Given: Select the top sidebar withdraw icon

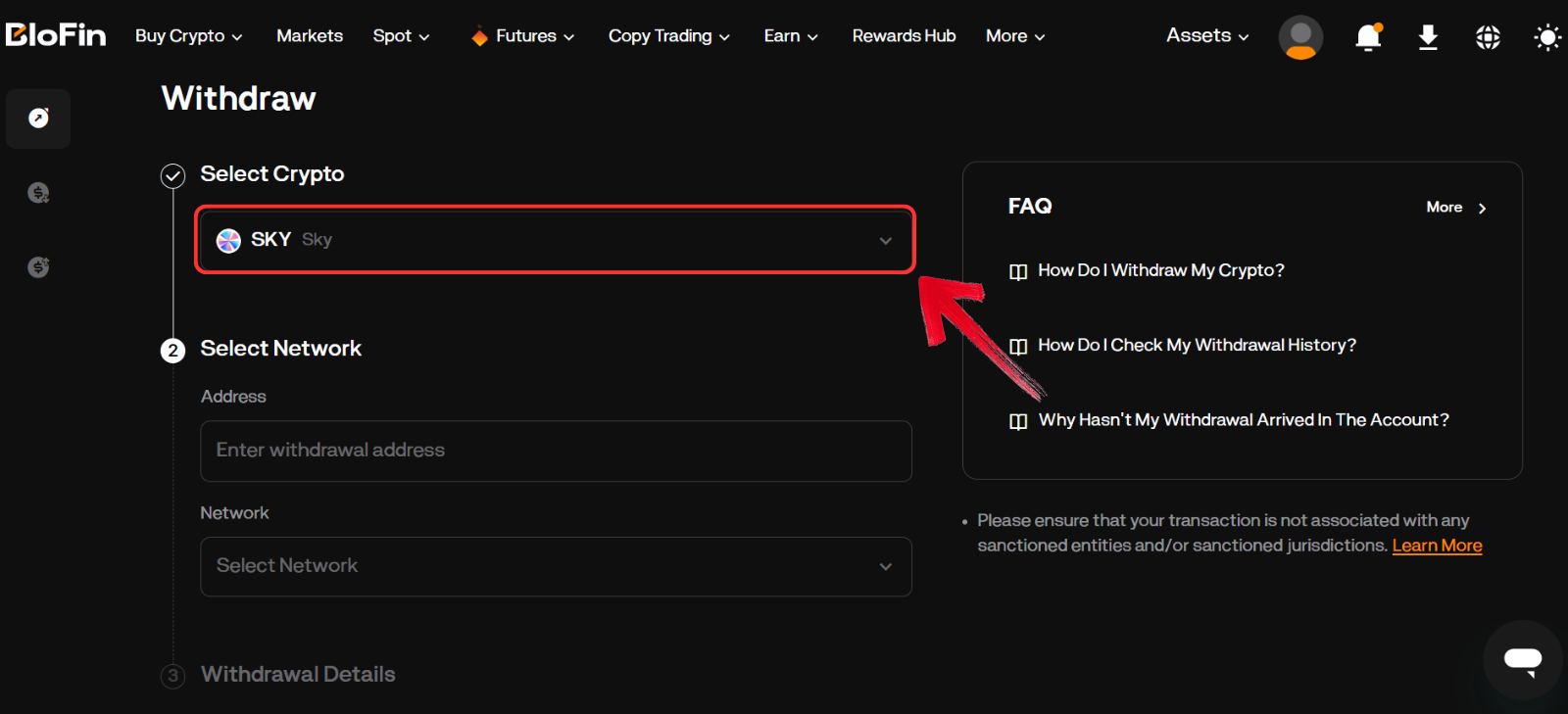Looking at the screenshot, I should (38, 119).
